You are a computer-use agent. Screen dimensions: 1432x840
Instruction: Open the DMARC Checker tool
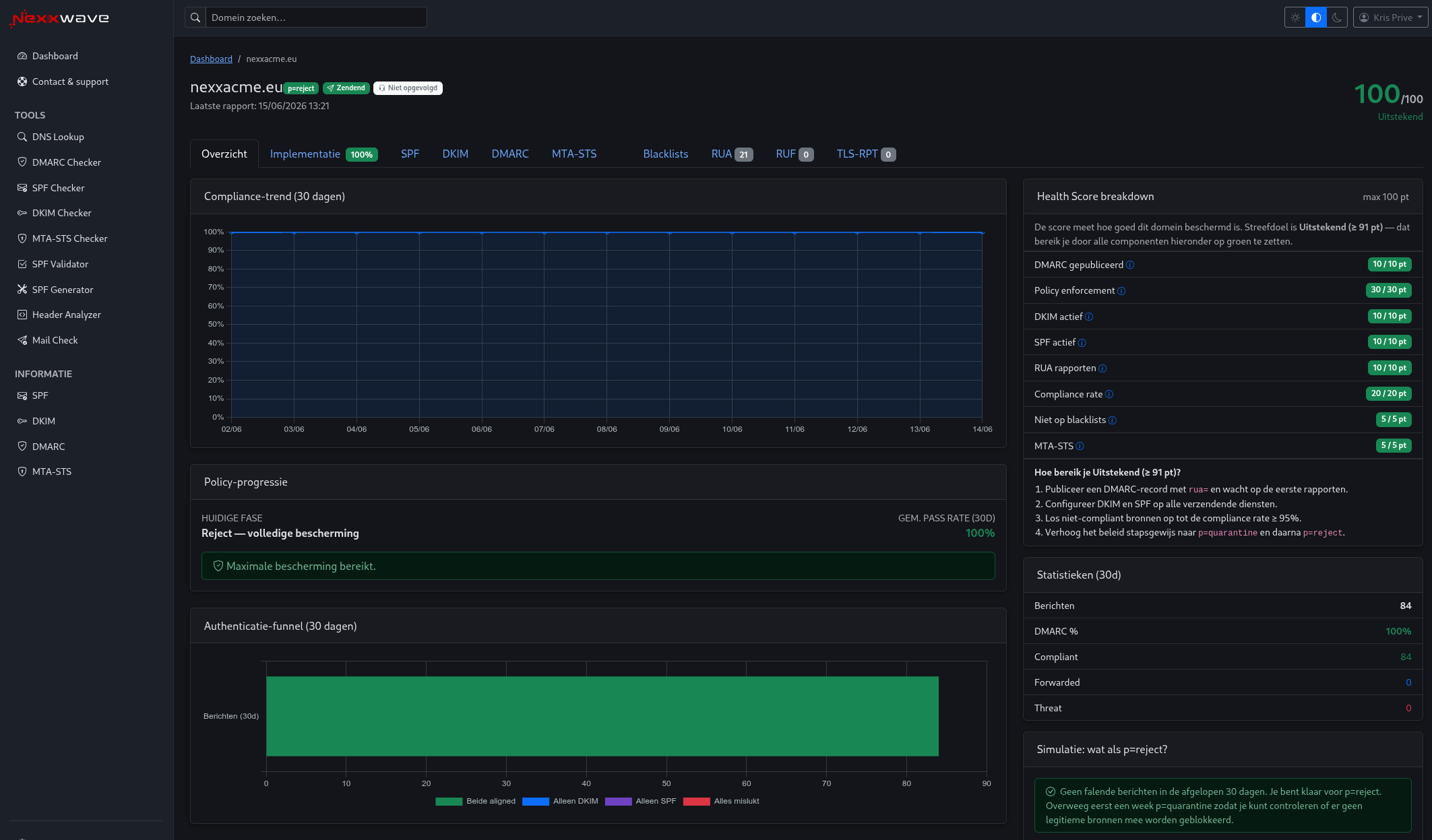coord(66,162)
